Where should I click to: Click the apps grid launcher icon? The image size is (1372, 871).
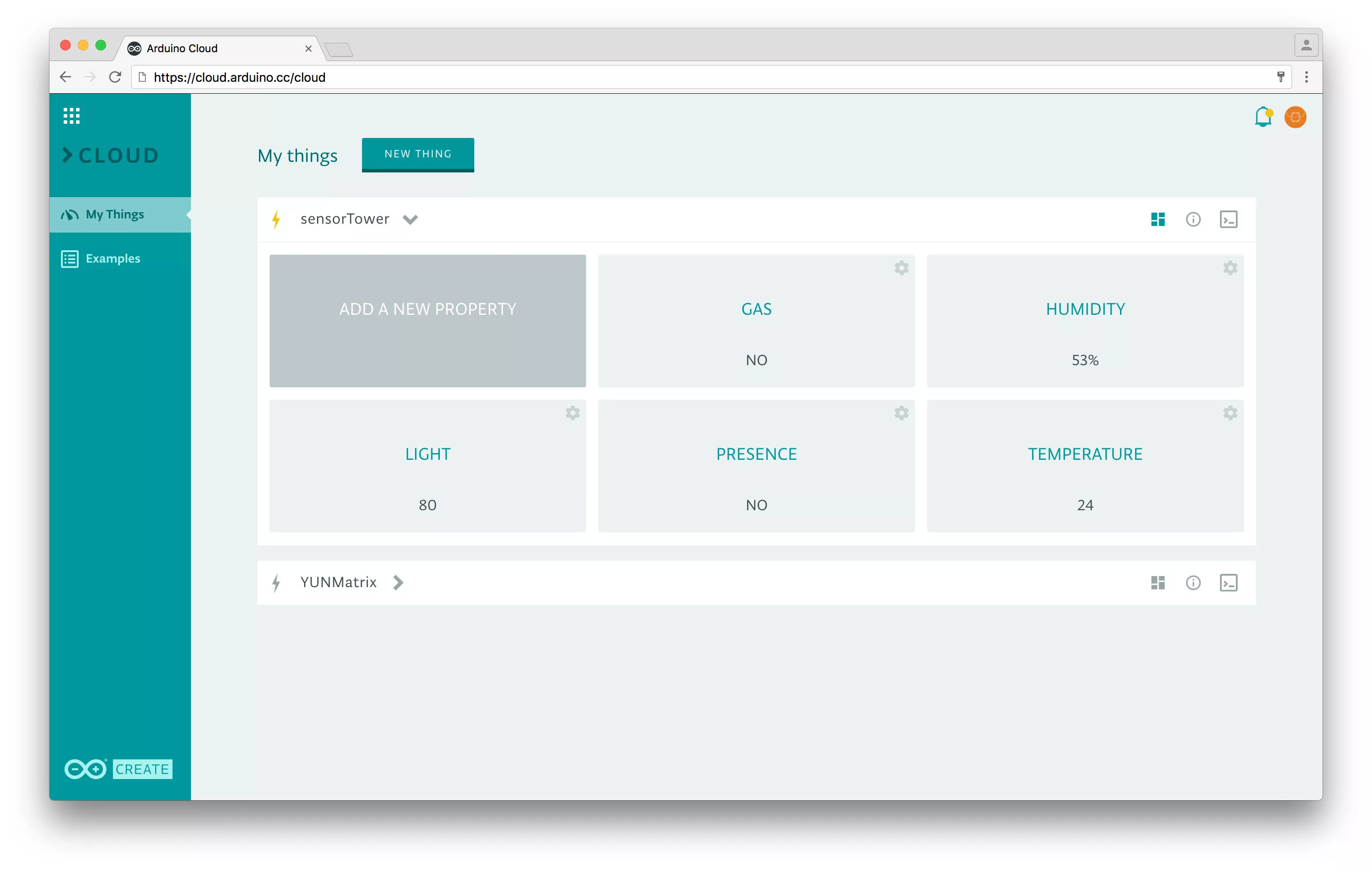click(x=72, y=116)
